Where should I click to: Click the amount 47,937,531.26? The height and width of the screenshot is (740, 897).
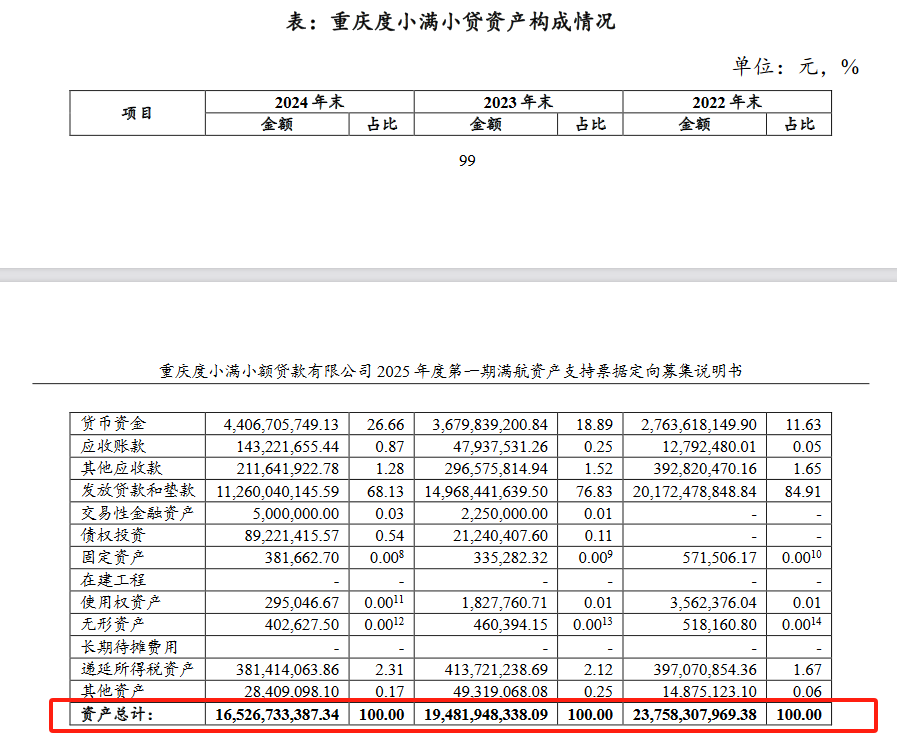click(500, 447)
